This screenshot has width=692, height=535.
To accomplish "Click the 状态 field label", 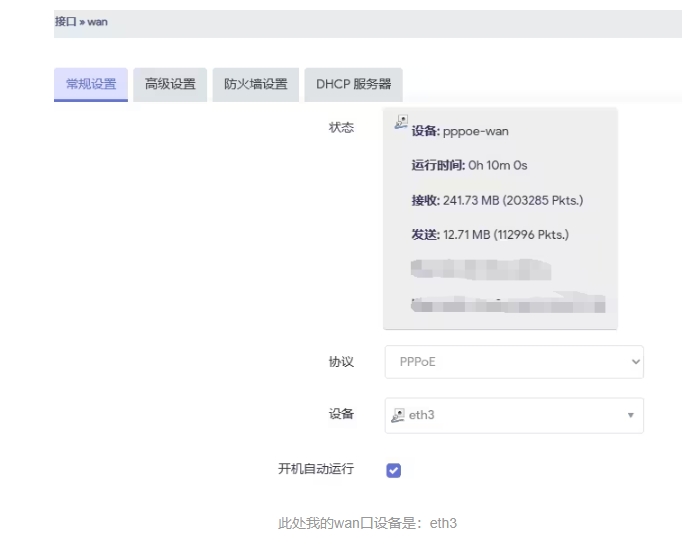I will (x=341, y=128).
